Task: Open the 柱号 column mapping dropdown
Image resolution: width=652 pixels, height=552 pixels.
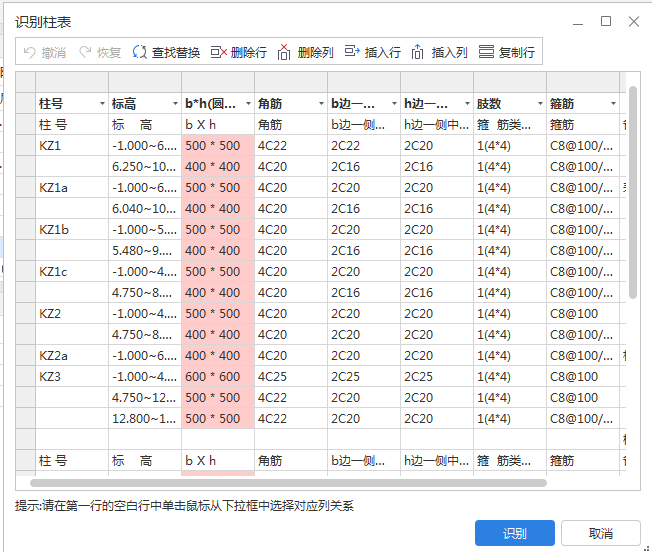Action: coord(102,103)
